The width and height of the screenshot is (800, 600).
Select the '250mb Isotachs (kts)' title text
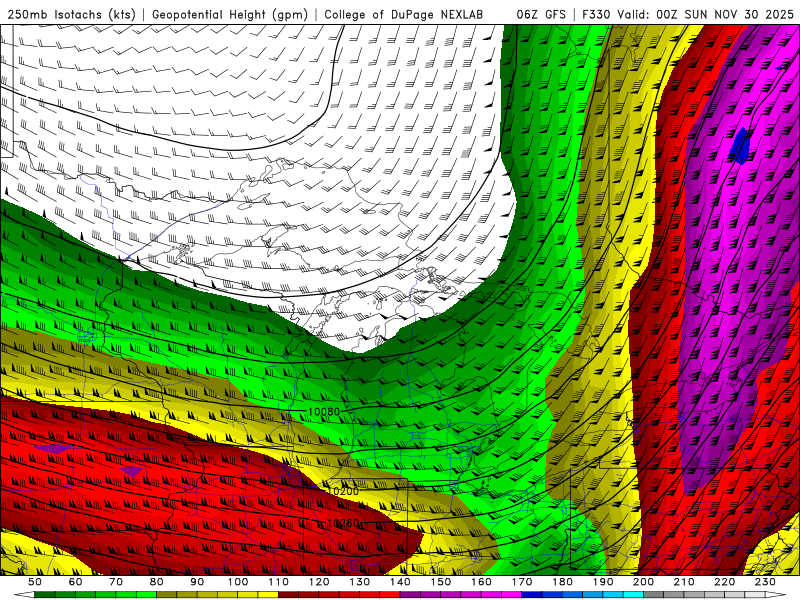pyautogui.click(x=72, y=14)
